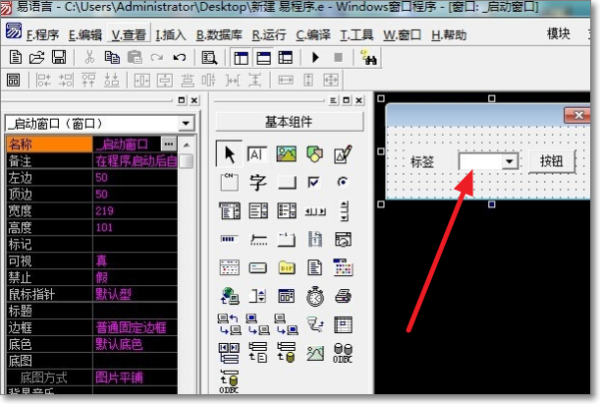Open the F.程序 menu
The width and height of the screenshot is (600, 404).
42,35
